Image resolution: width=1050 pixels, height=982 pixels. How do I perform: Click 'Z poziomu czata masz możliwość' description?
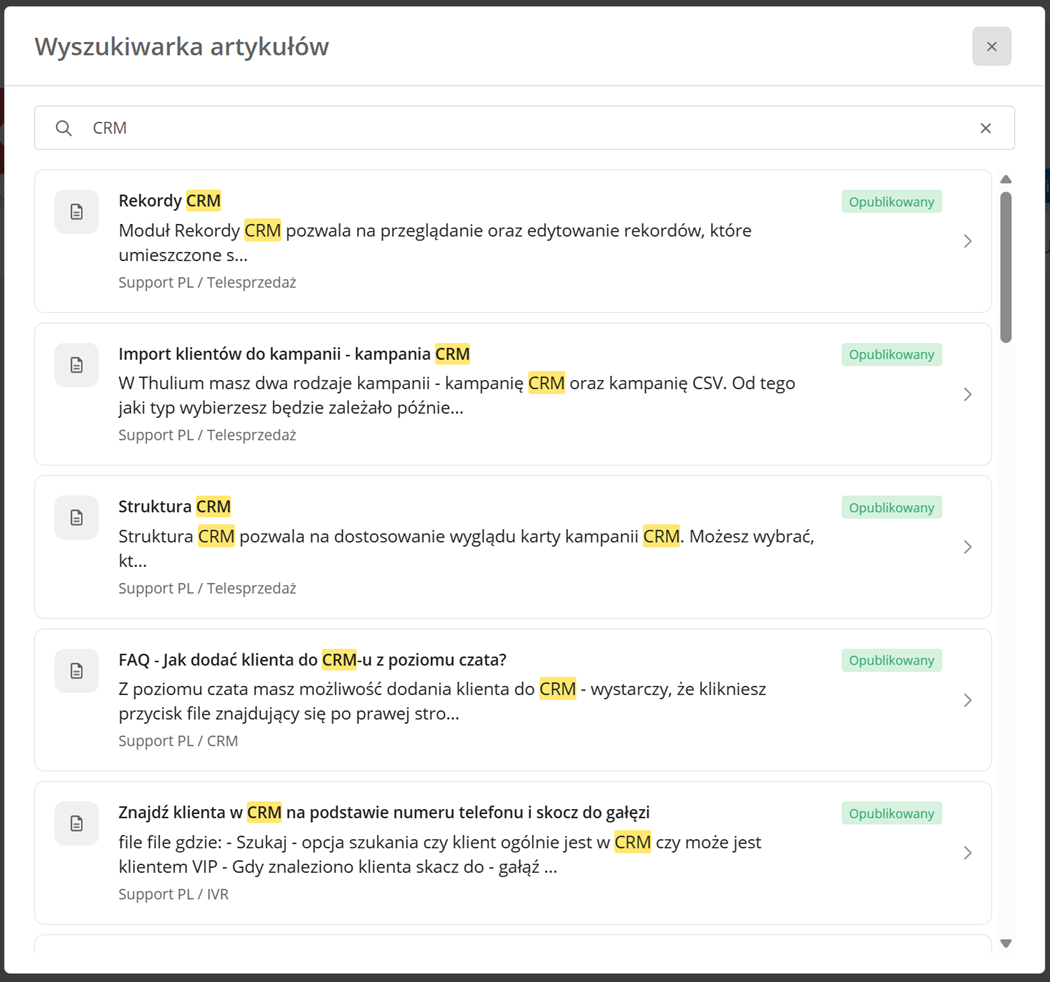(x=442, y=701)
